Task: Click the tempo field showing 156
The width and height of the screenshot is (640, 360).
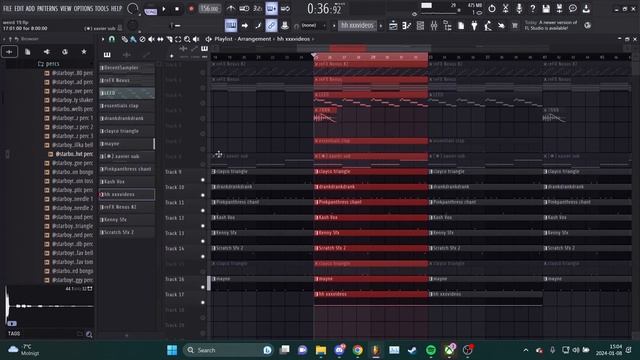Action: tap(209, 9)
